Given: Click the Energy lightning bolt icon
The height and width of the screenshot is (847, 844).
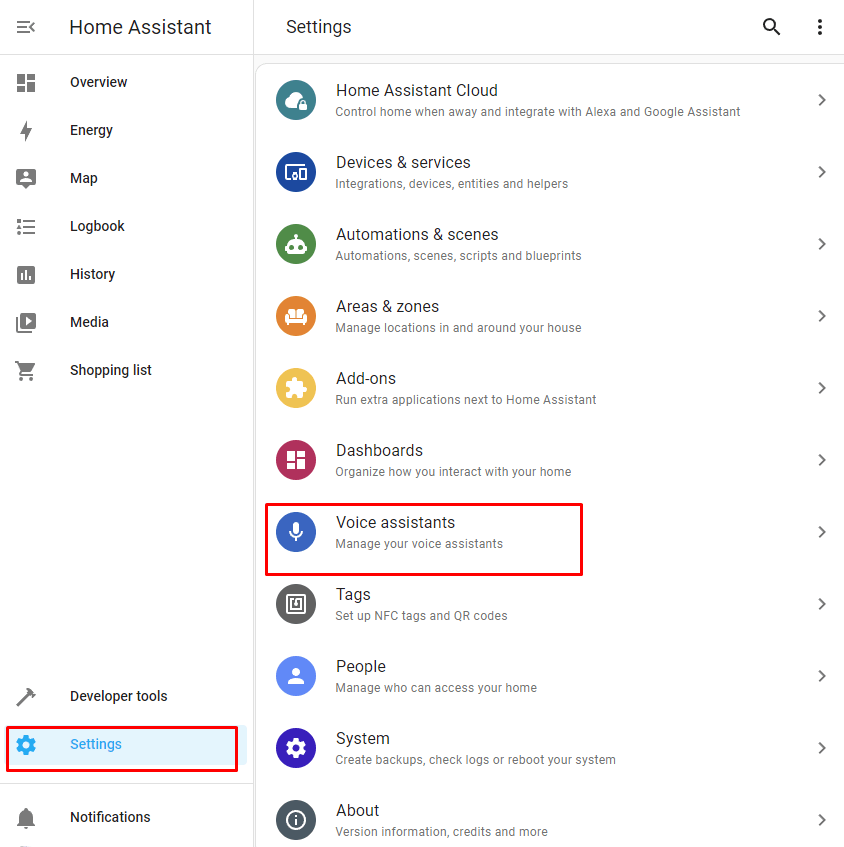Looking at the screenshot, I should [x=26, y=131].
